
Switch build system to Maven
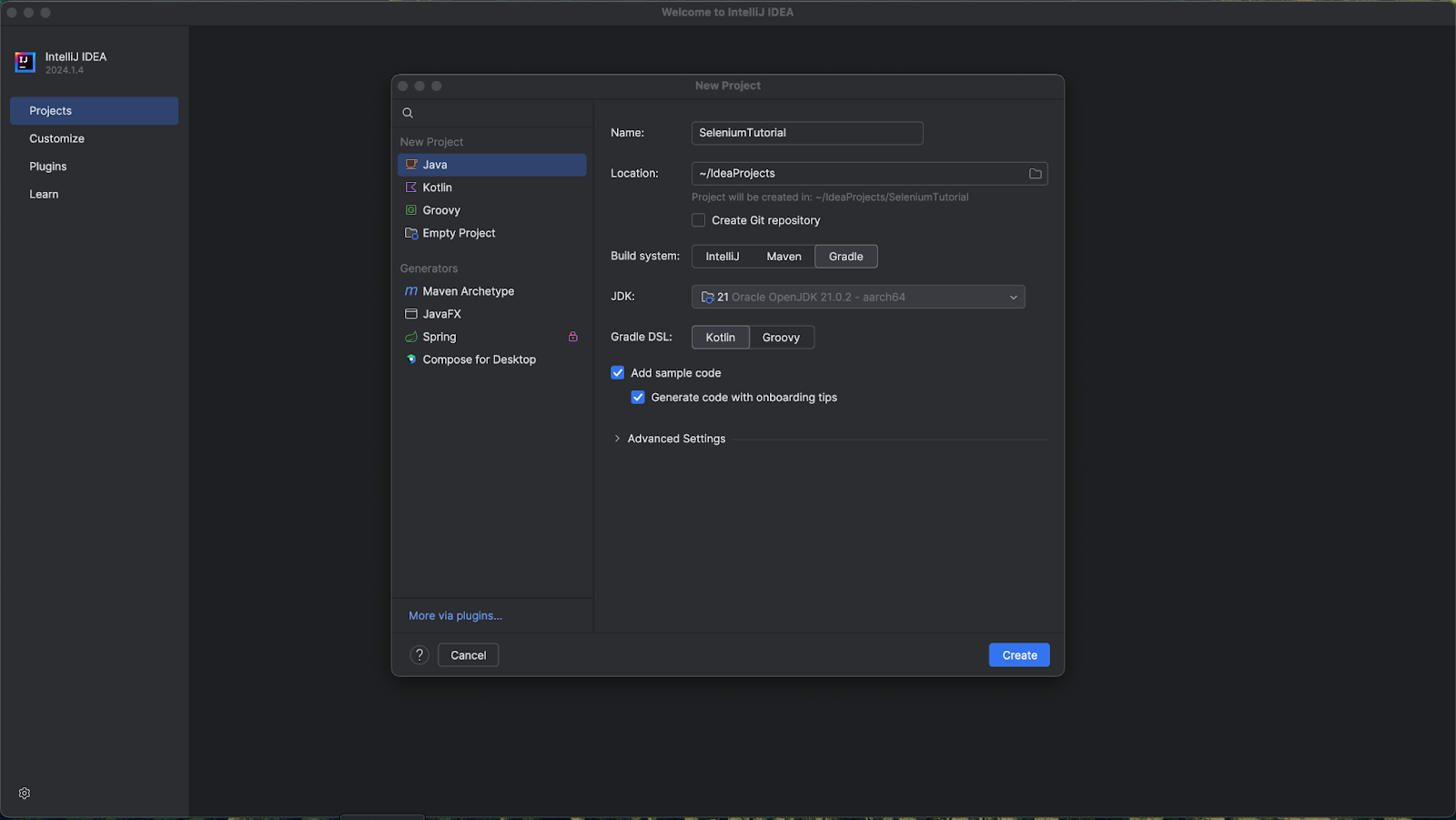pos(784,256)
